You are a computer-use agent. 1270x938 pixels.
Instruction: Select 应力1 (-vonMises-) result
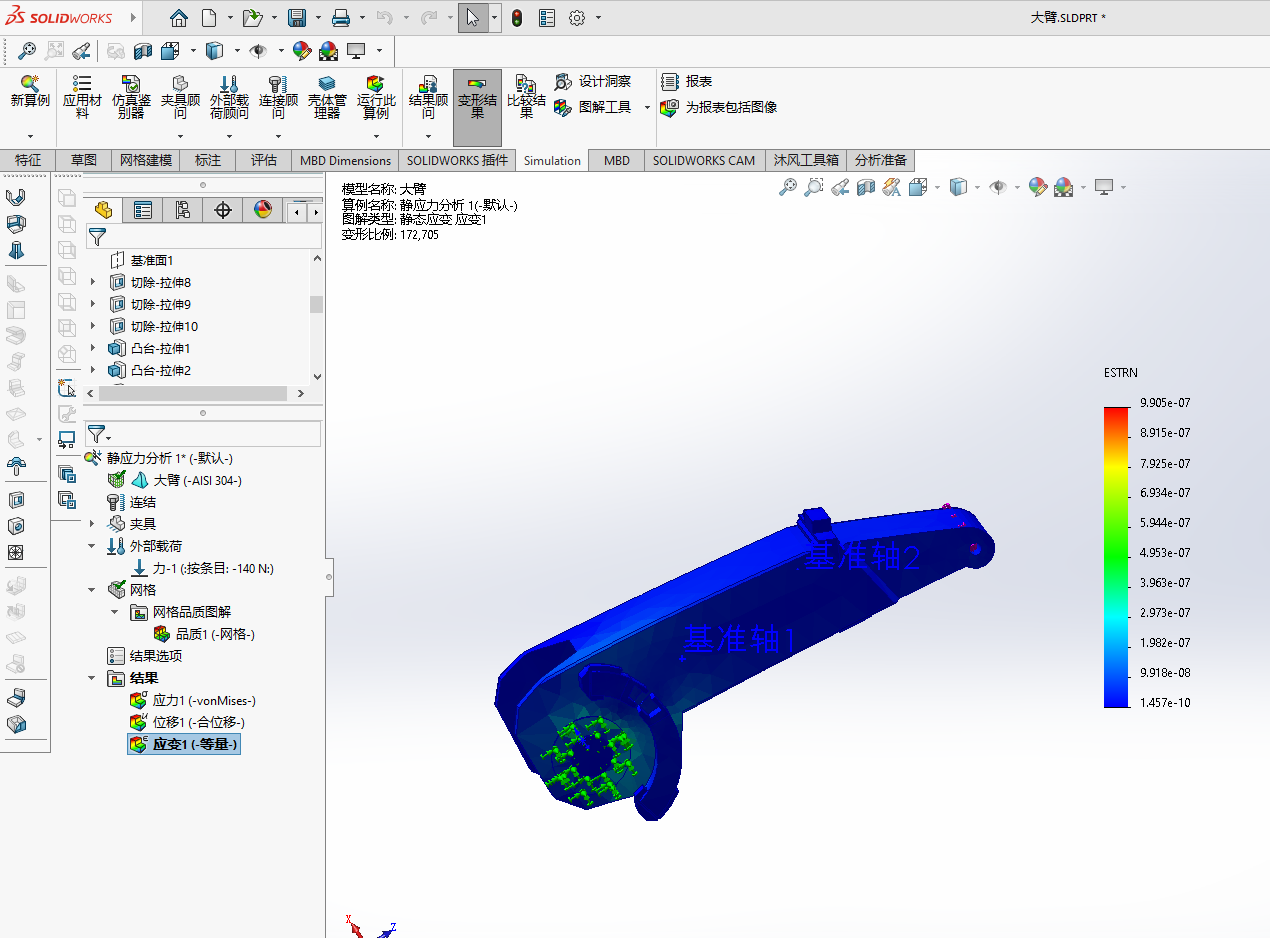(x=193, y=700)
